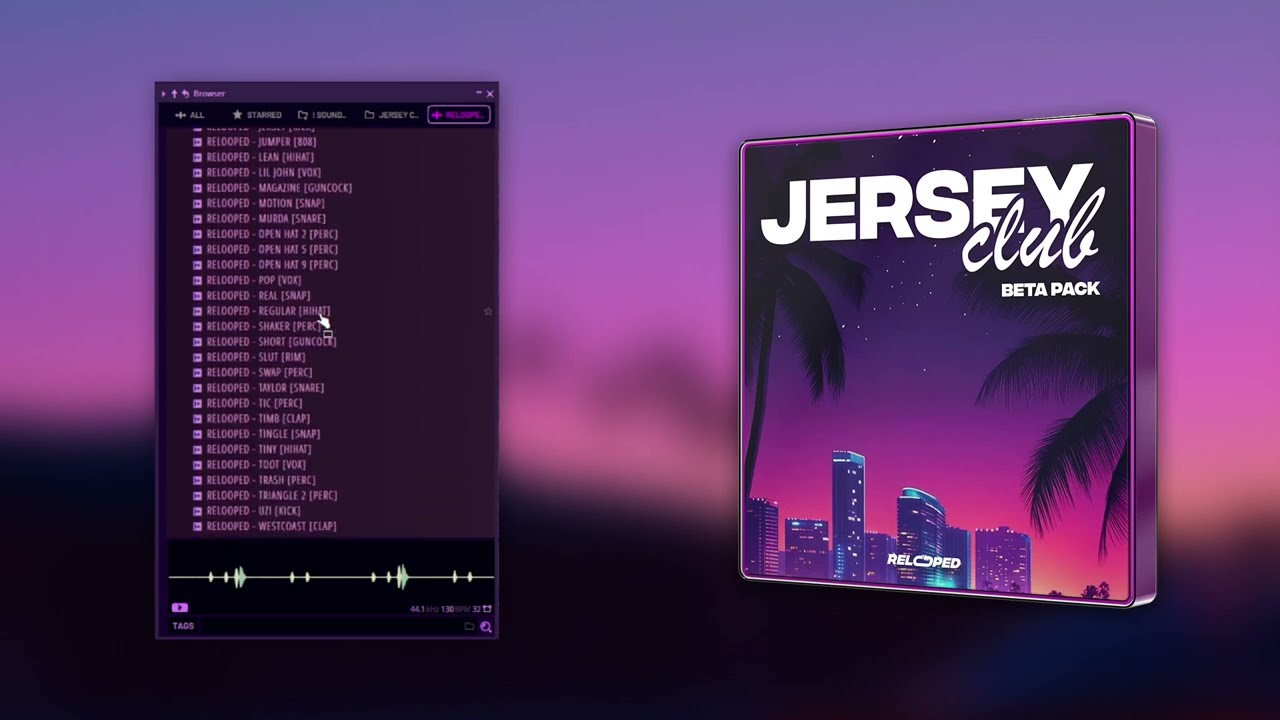Select RELOOPED - POP [VOX] text

pos(254,280)
